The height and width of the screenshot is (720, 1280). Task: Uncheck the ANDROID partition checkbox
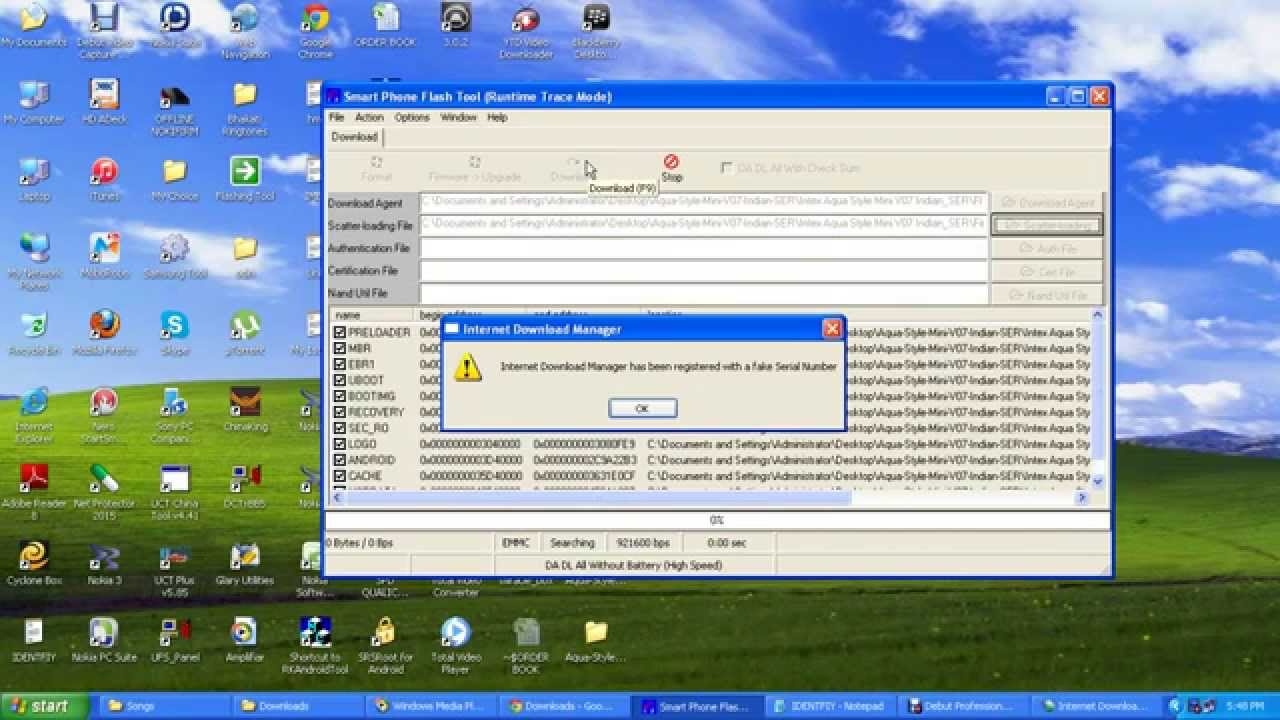point(340,460)
